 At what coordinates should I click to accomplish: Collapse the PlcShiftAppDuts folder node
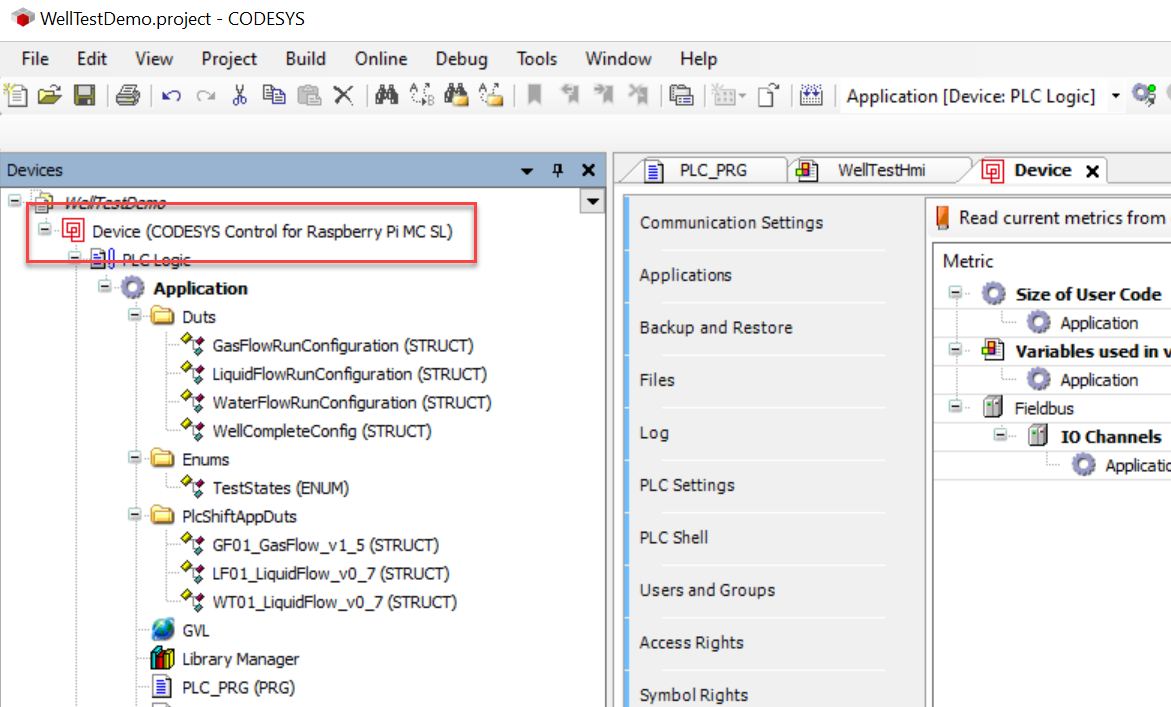(135, 516)
